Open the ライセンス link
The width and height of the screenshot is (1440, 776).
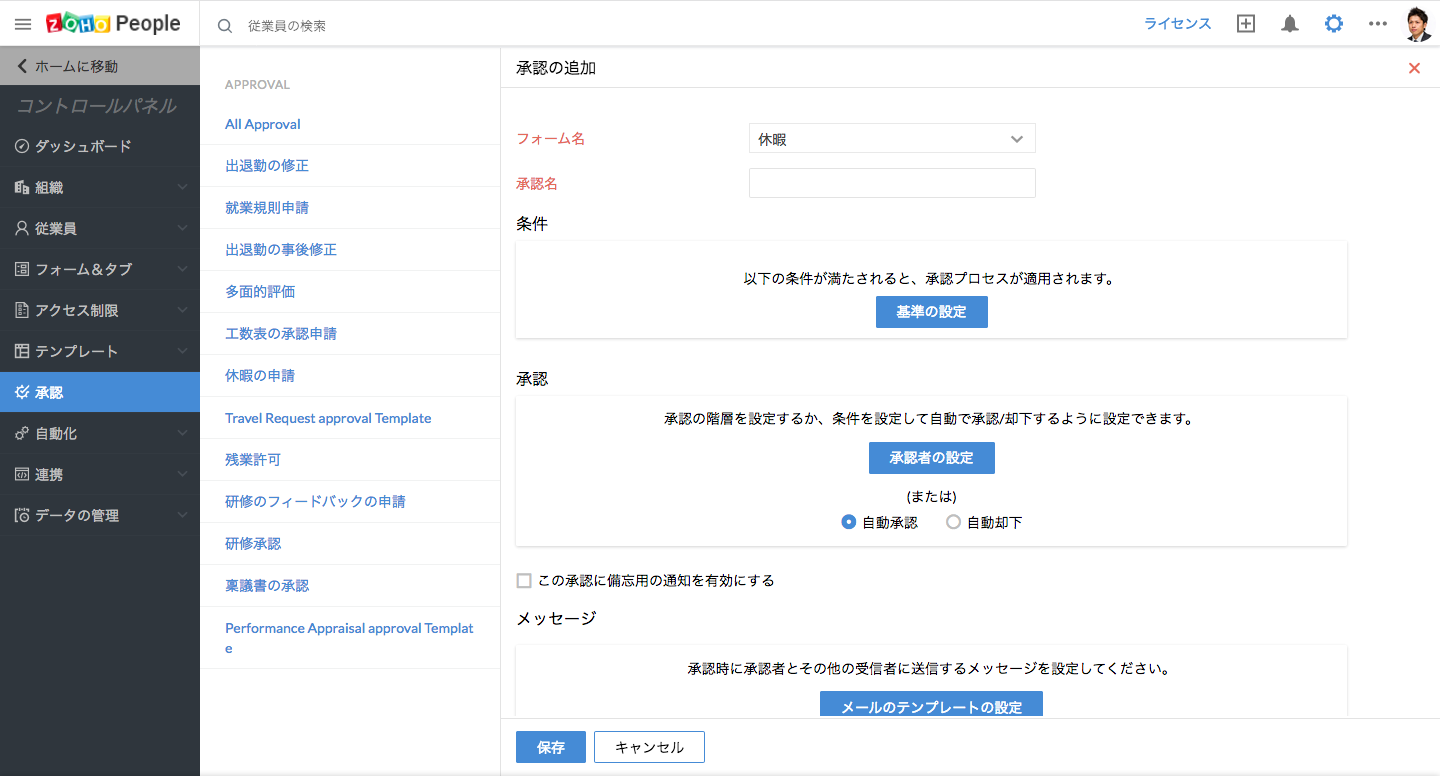[x=1177, y=24]
